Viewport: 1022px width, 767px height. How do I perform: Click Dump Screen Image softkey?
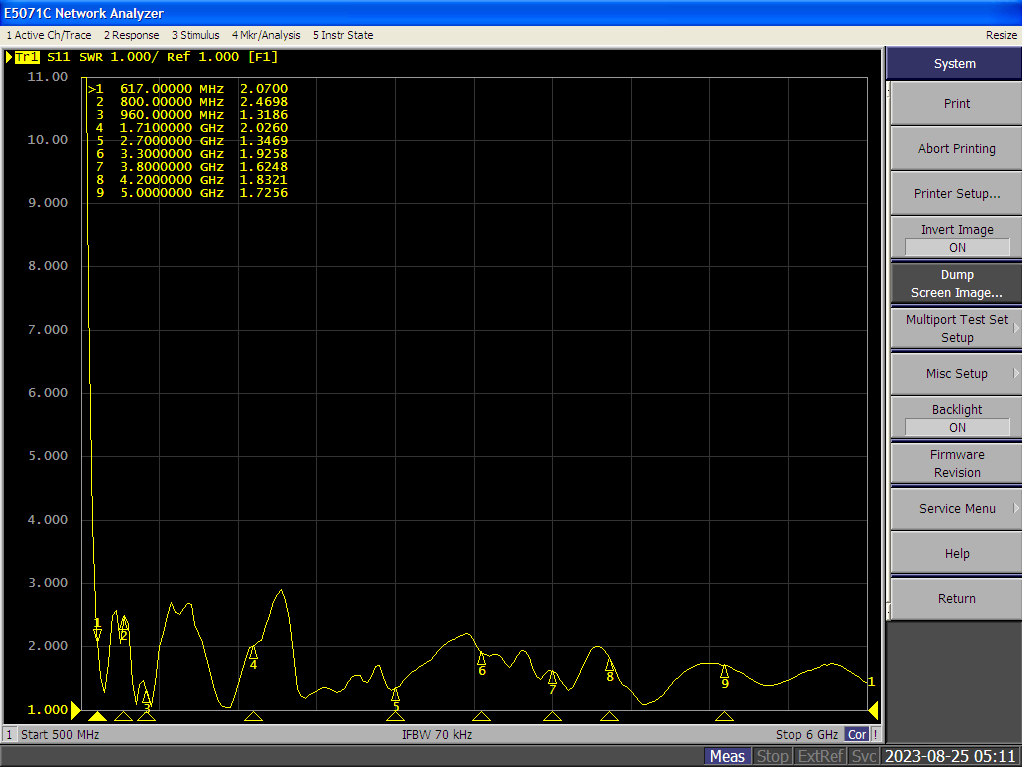click(x=956, y=283)
